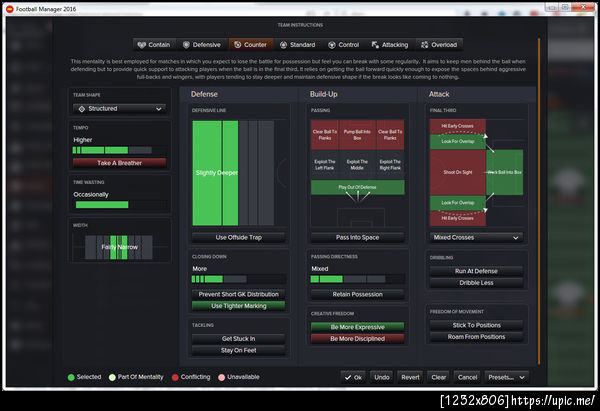Enable Retain Possession

[357, 294]
